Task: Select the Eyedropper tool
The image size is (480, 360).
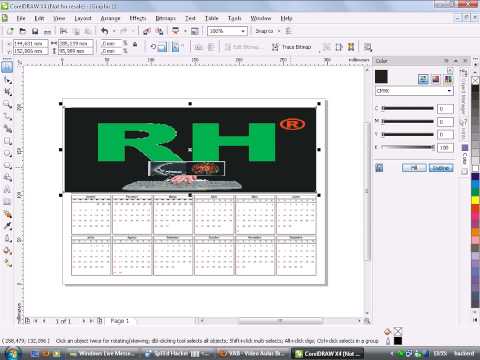Action: pyautogui.click(x=7, y=226)
